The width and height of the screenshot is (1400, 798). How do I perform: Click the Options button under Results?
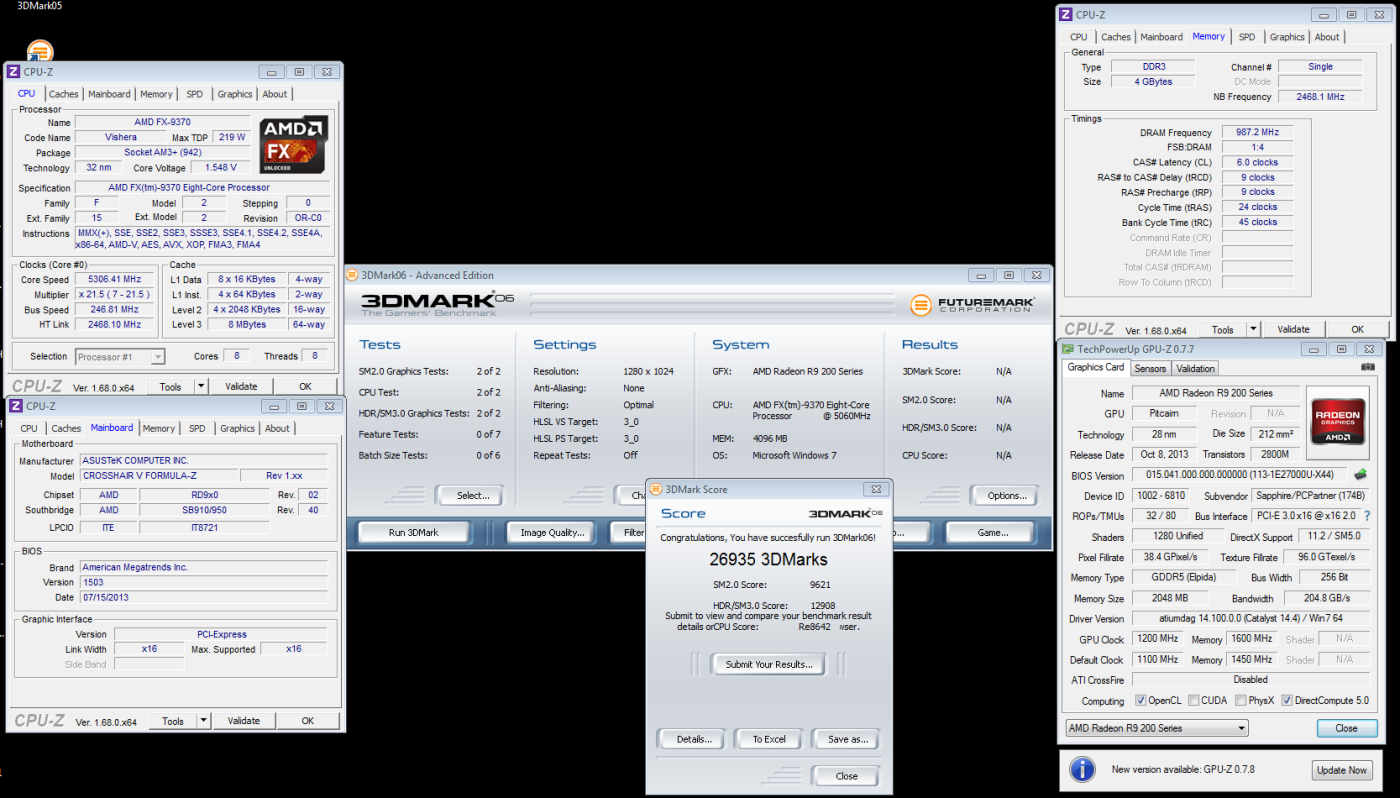(1007, 495)
